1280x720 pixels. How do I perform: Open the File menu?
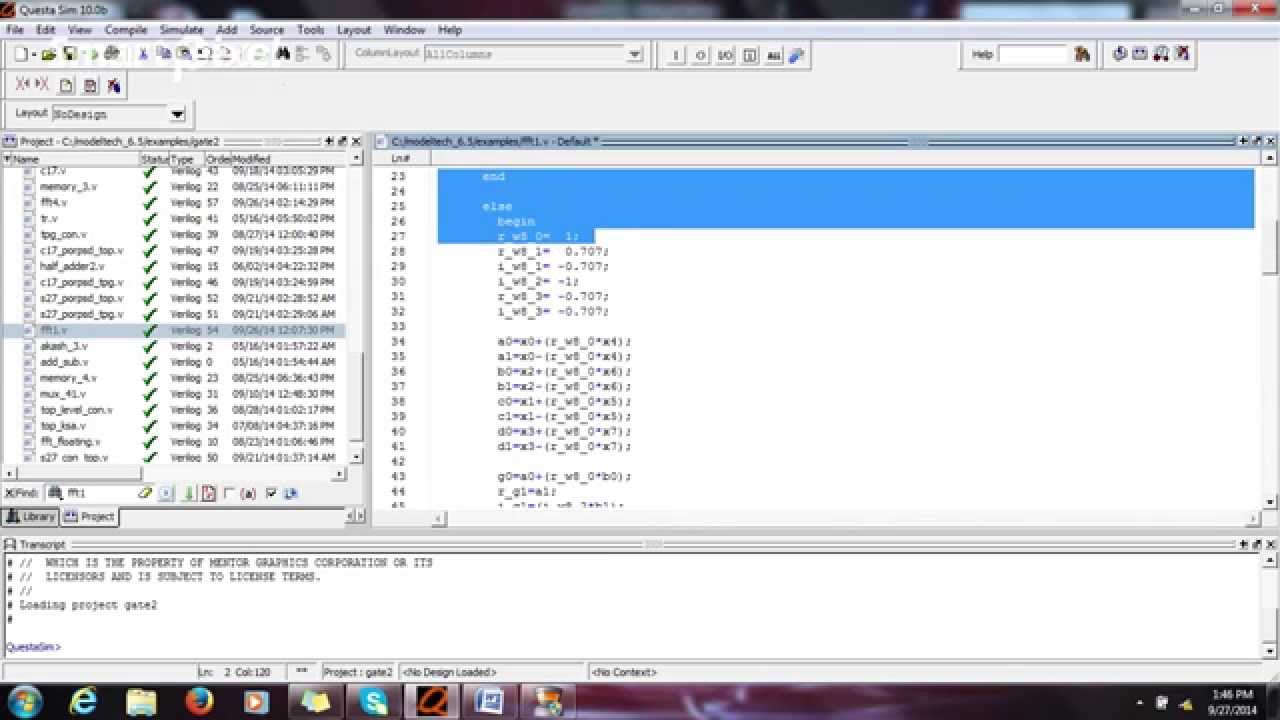(15, 30)
